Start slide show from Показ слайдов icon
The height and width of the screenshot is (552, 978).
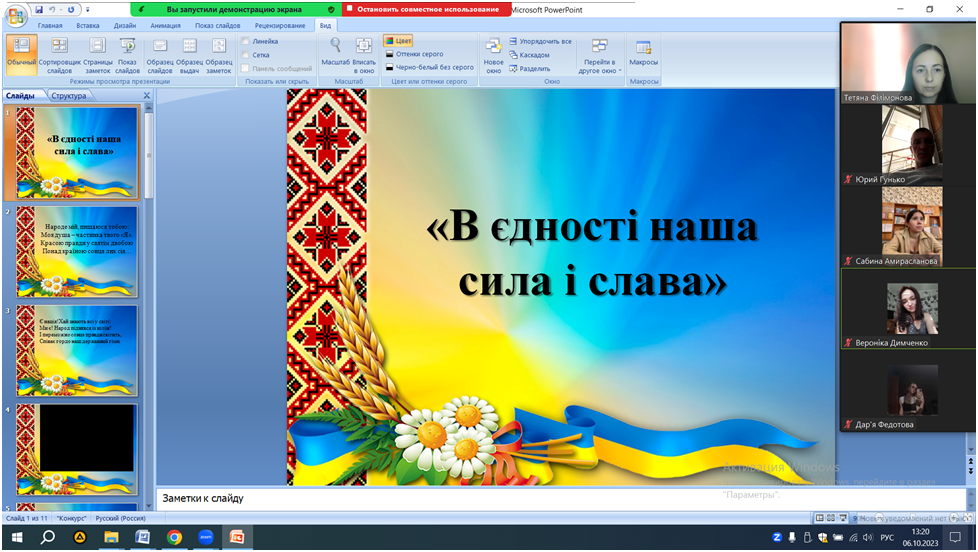click(127, 52)
